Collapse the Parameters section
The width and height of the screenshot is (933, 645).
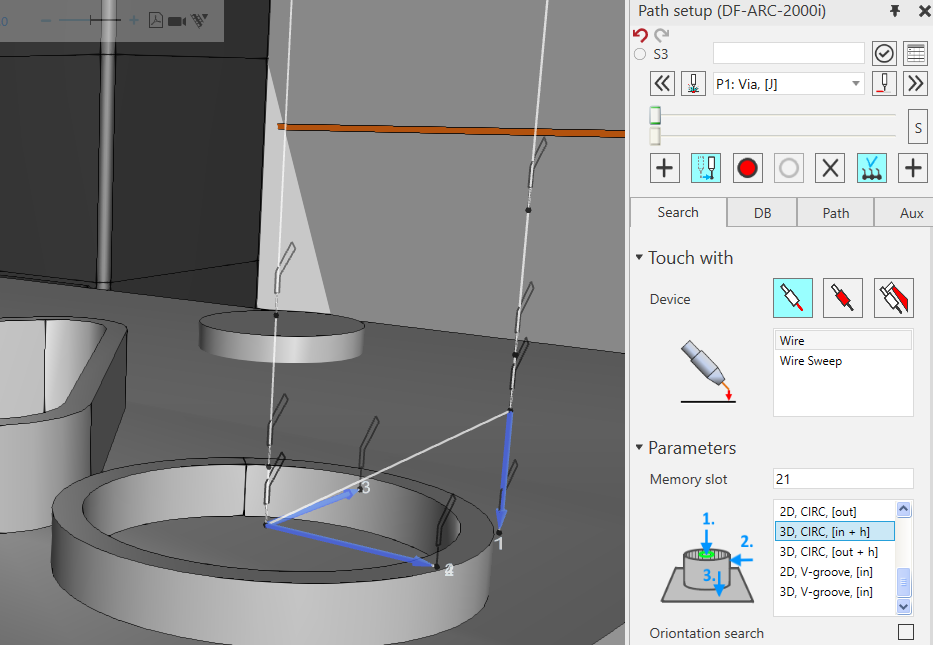639,448
